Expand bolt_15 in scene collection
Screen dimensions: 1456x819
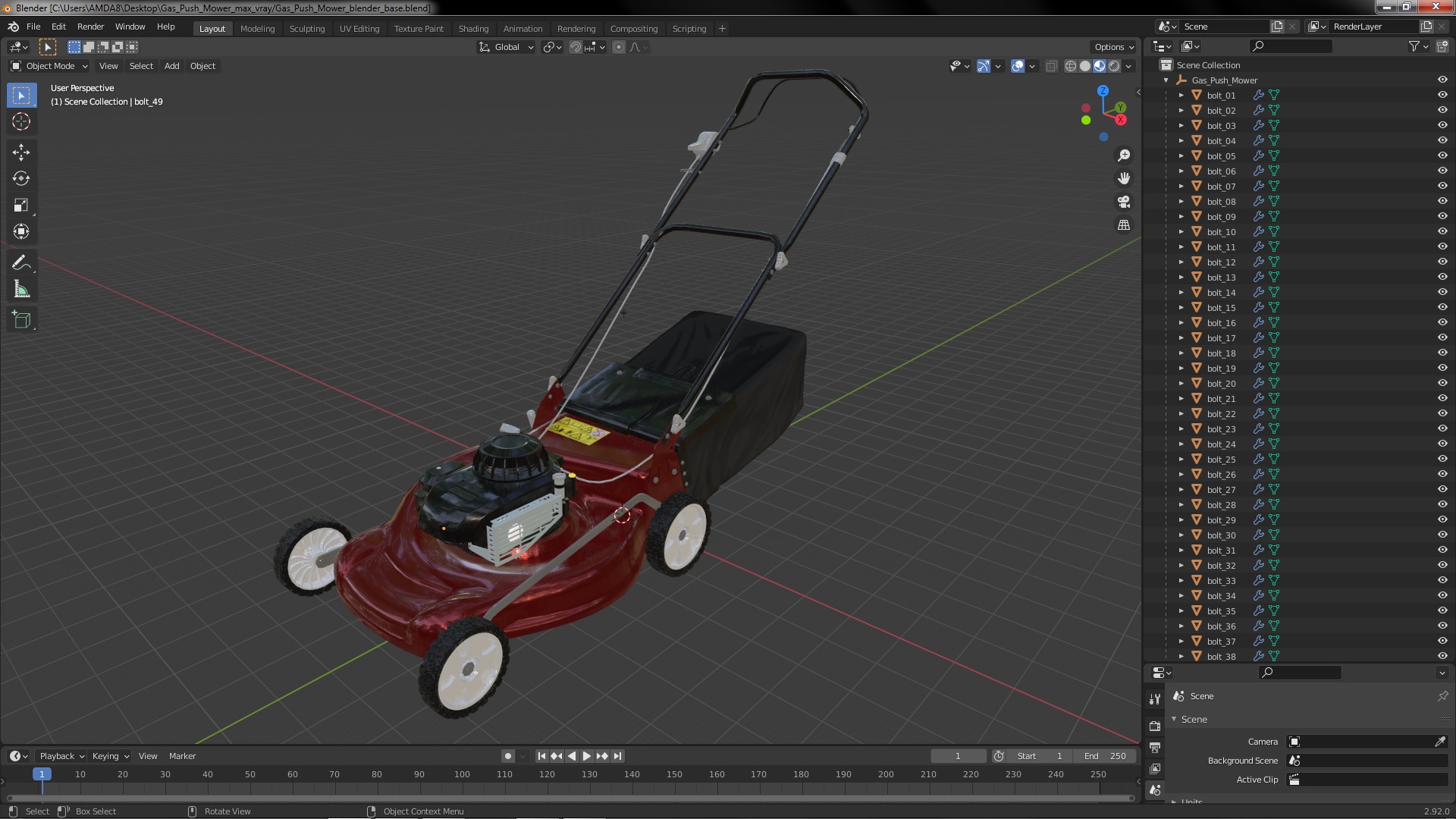click(x=1181, y=307)
